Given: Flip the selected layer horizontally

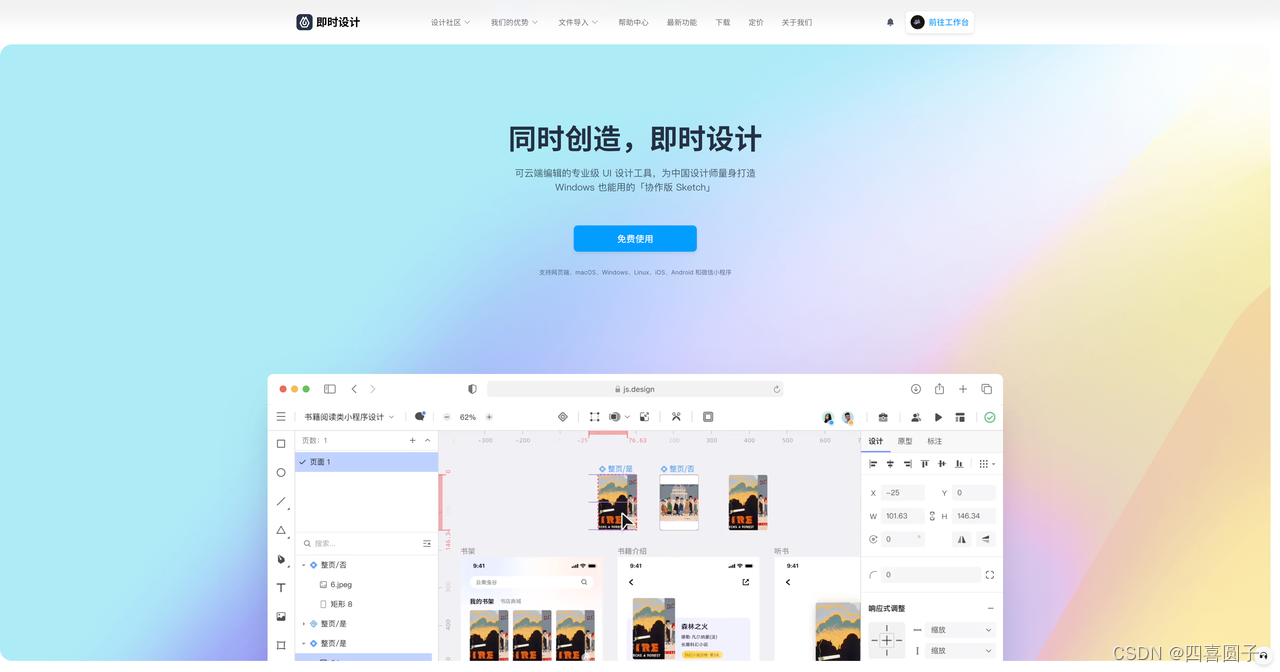Looking at the screenshot, I should [961, 539].
